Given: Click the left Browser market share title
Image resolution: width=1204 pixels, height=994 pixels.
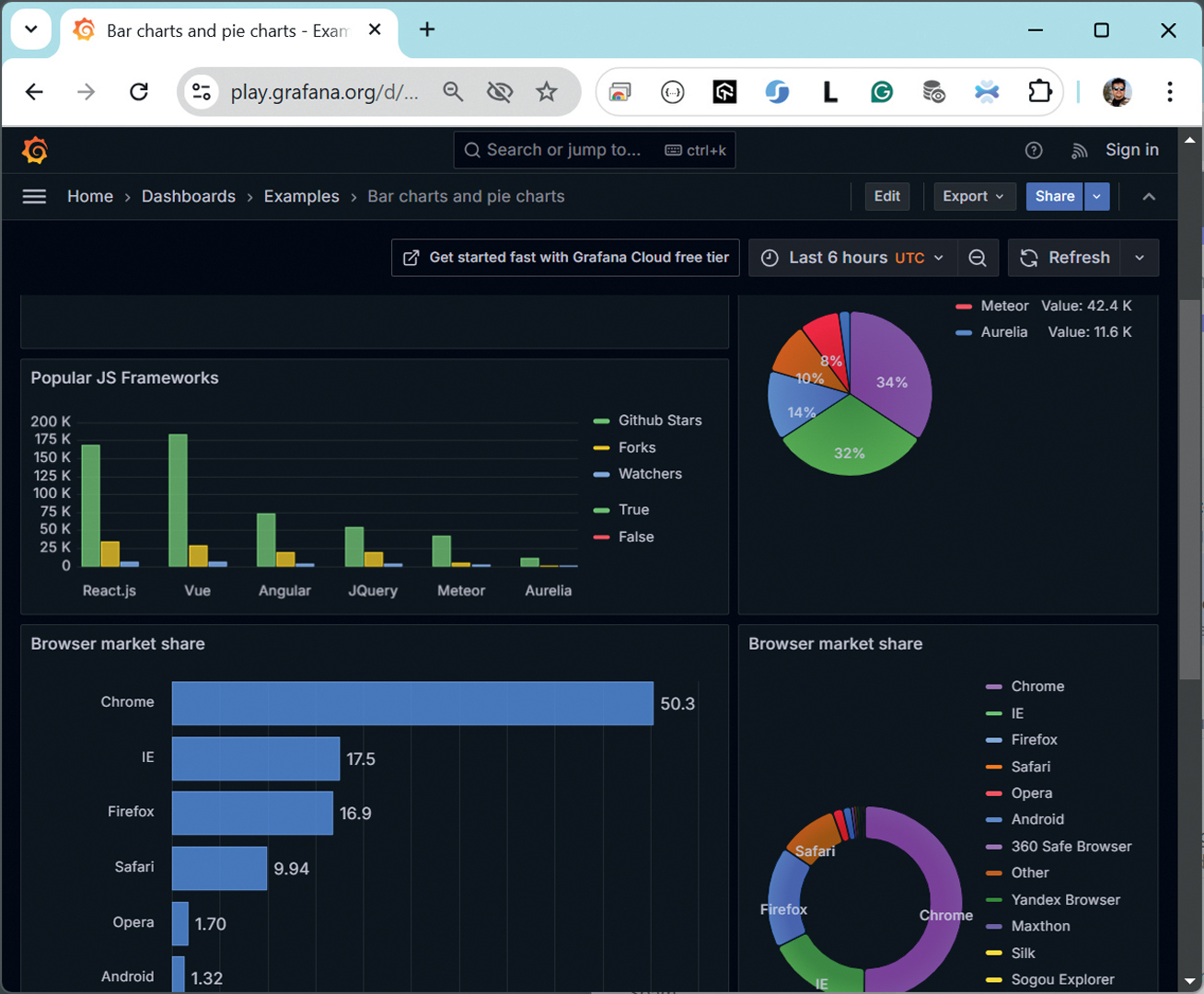Looking at the screenshot, I should pyautogui.click(x=118, y=644).
